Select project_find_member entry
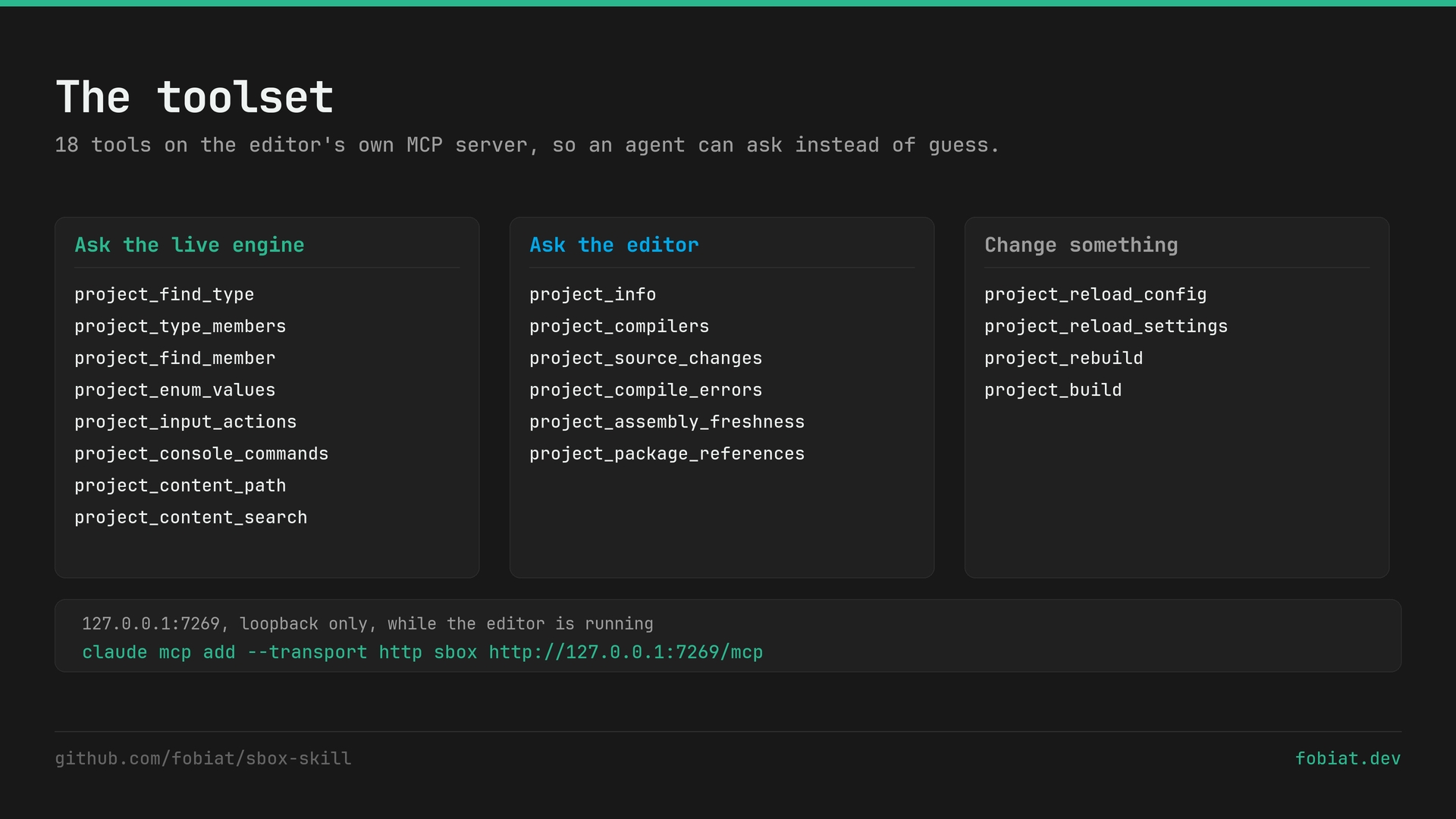The width and height of the screenshot is (1456, 819). [175, 358]
